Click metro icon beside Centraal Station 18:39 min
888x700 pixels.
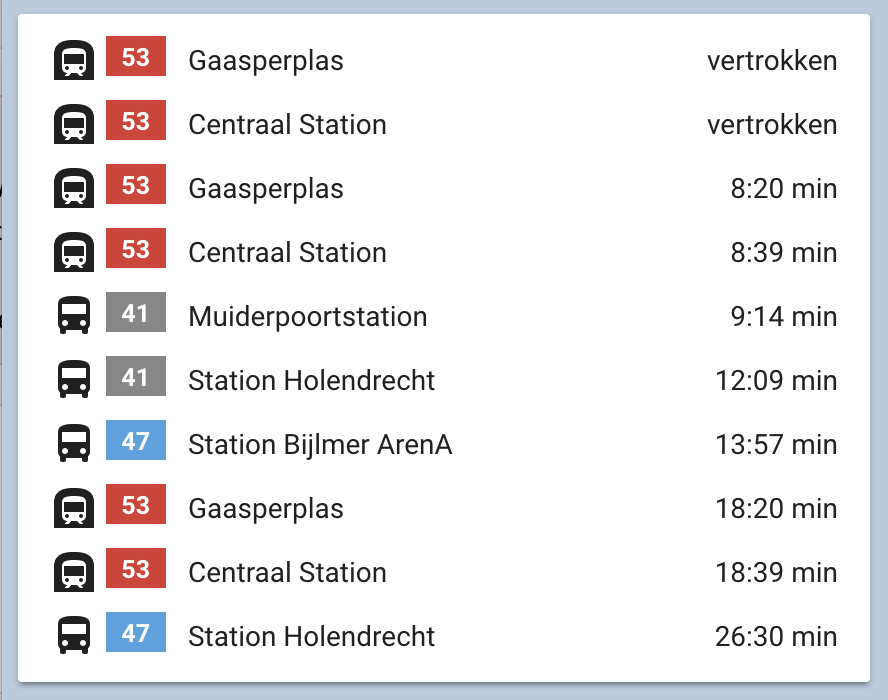pyautogui.click(x=73, y=572)
